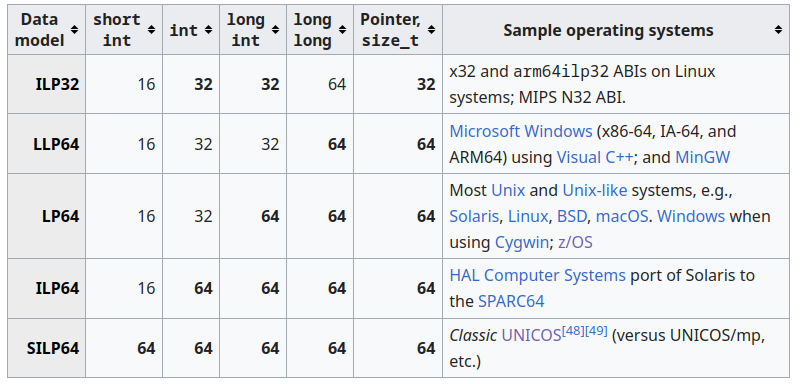
Task: Follow the MinGW link
Action: click(x=702, y=157)
